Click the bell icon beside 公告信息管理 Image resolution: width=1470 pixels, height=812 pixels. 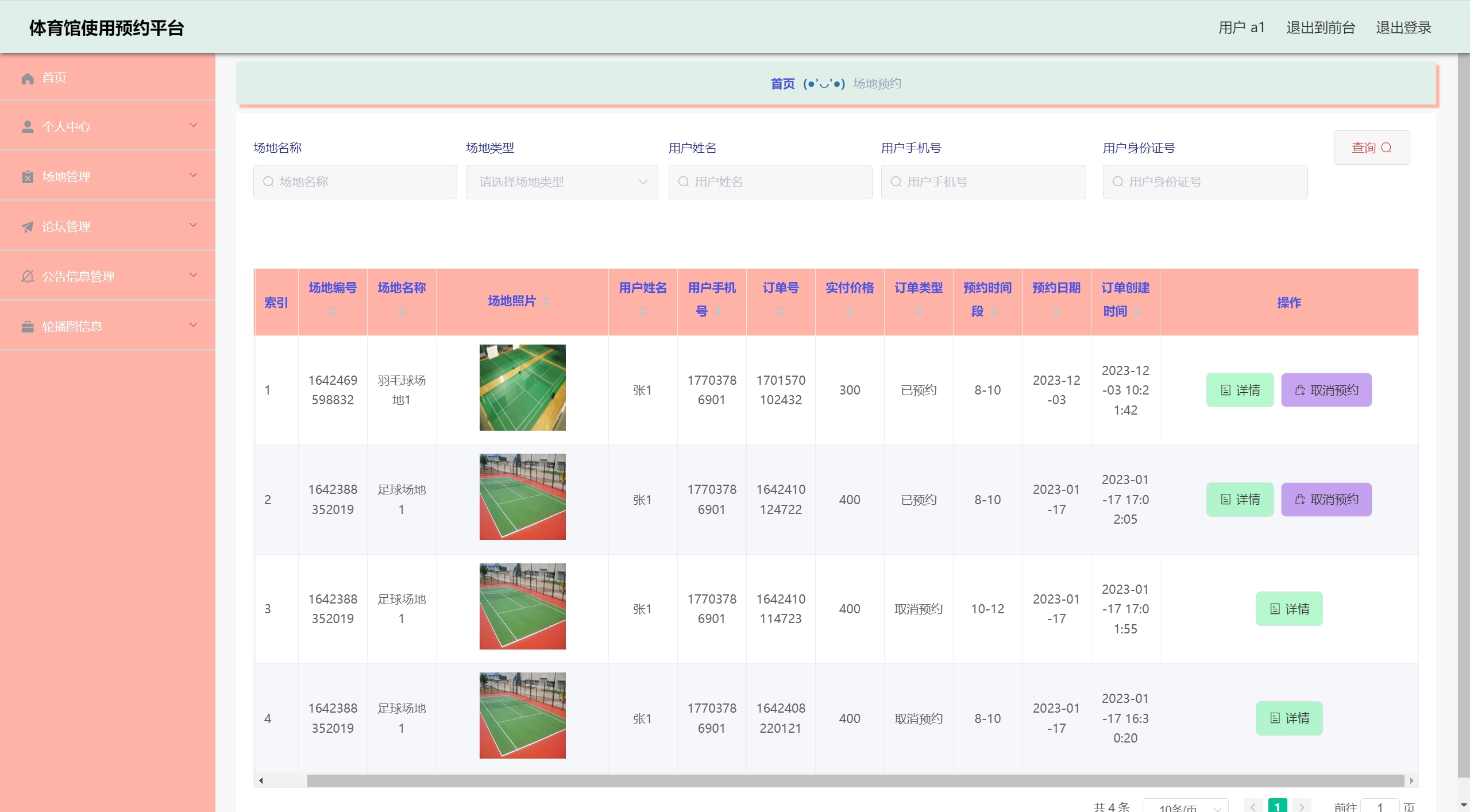27,277
